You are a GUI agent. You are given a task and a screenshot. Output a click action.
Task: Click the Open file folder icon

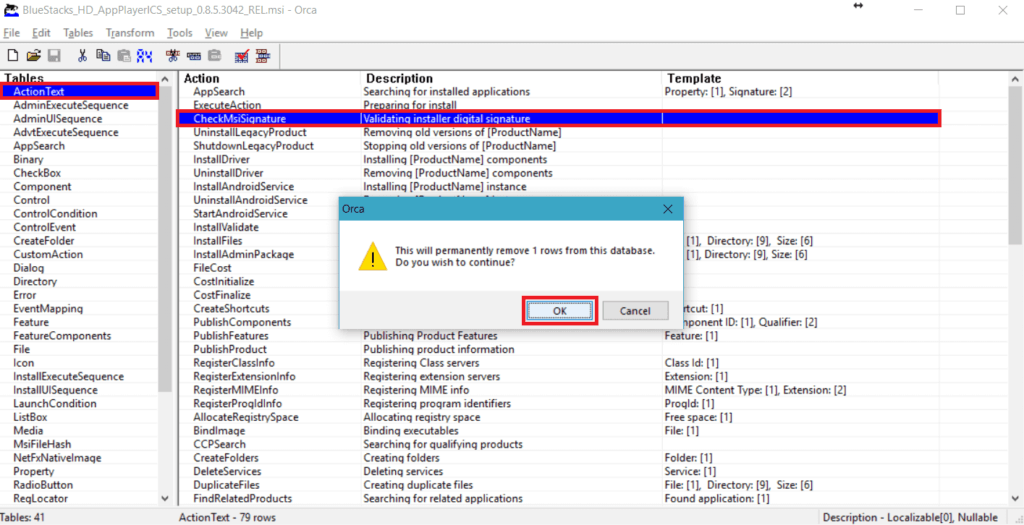pos(33,56)
